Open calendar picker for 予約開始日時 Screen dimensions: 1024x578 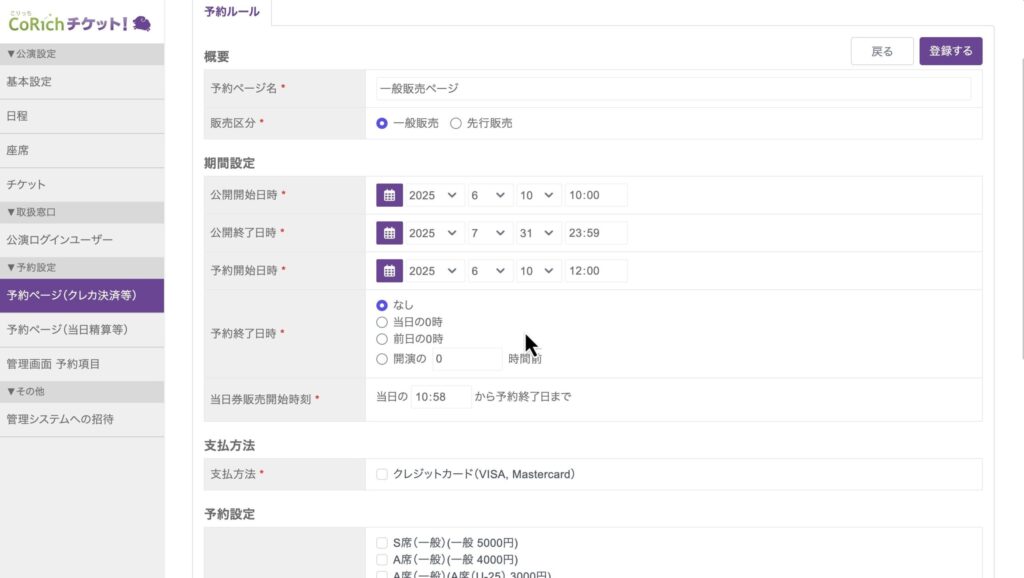pos(389,271)
